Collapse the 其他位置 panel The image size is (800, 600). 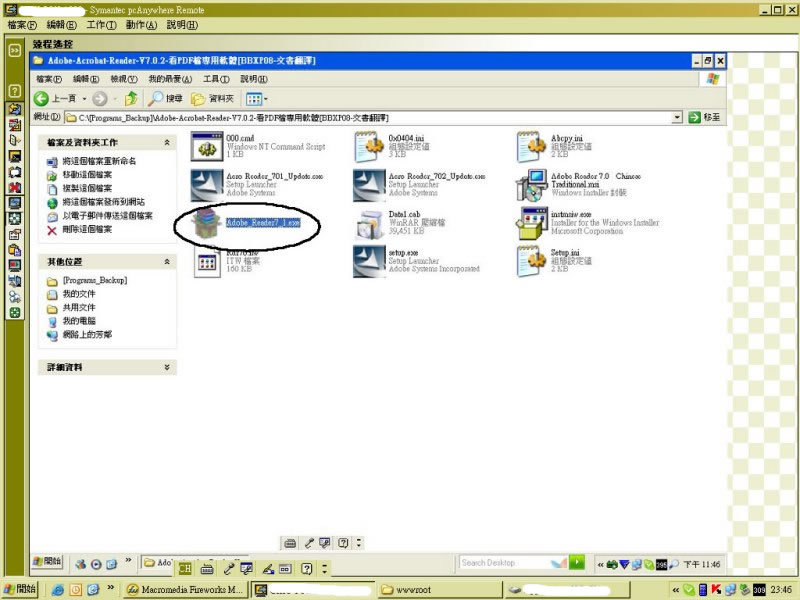(166, 262)
